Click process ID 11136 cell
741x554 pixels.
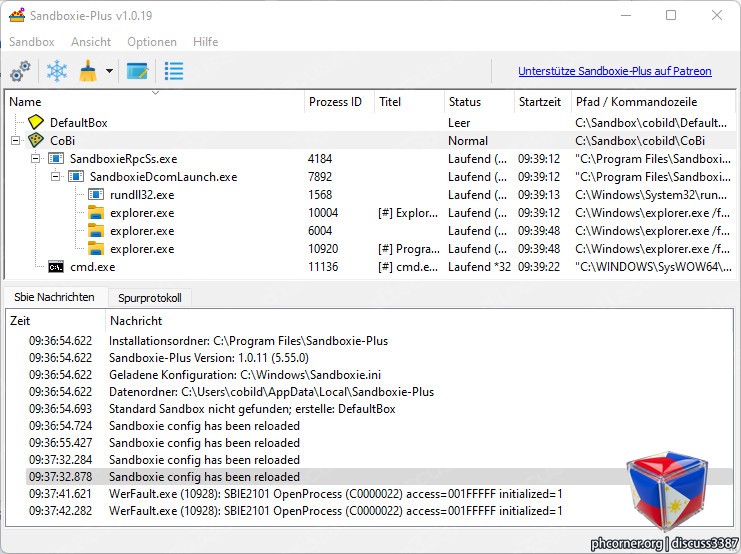point(323,267)
